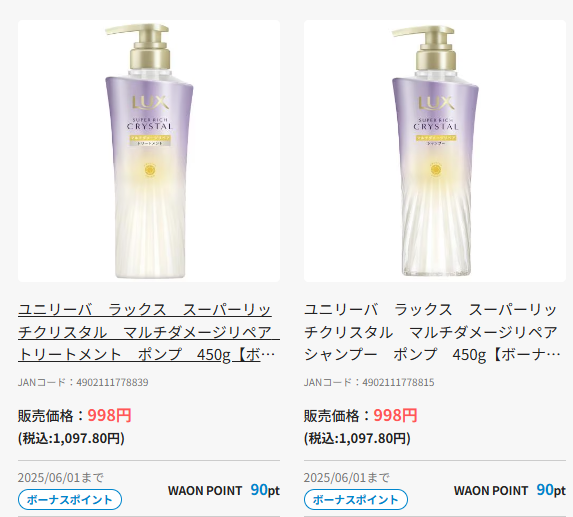Click the LUX logo on the shampoo bottle
The height and width of the screenshot is (517, 573).
click(x=436, y=103)
